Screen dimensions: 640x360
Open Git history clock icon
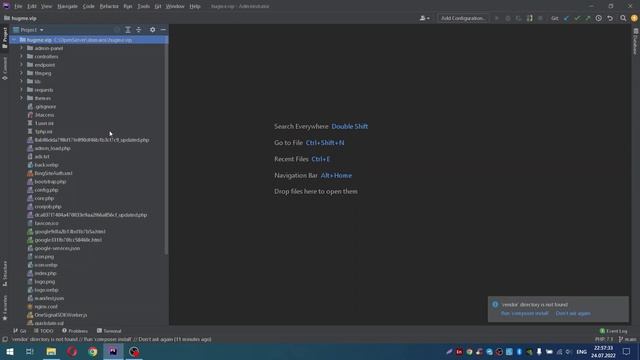coord(599,18)
